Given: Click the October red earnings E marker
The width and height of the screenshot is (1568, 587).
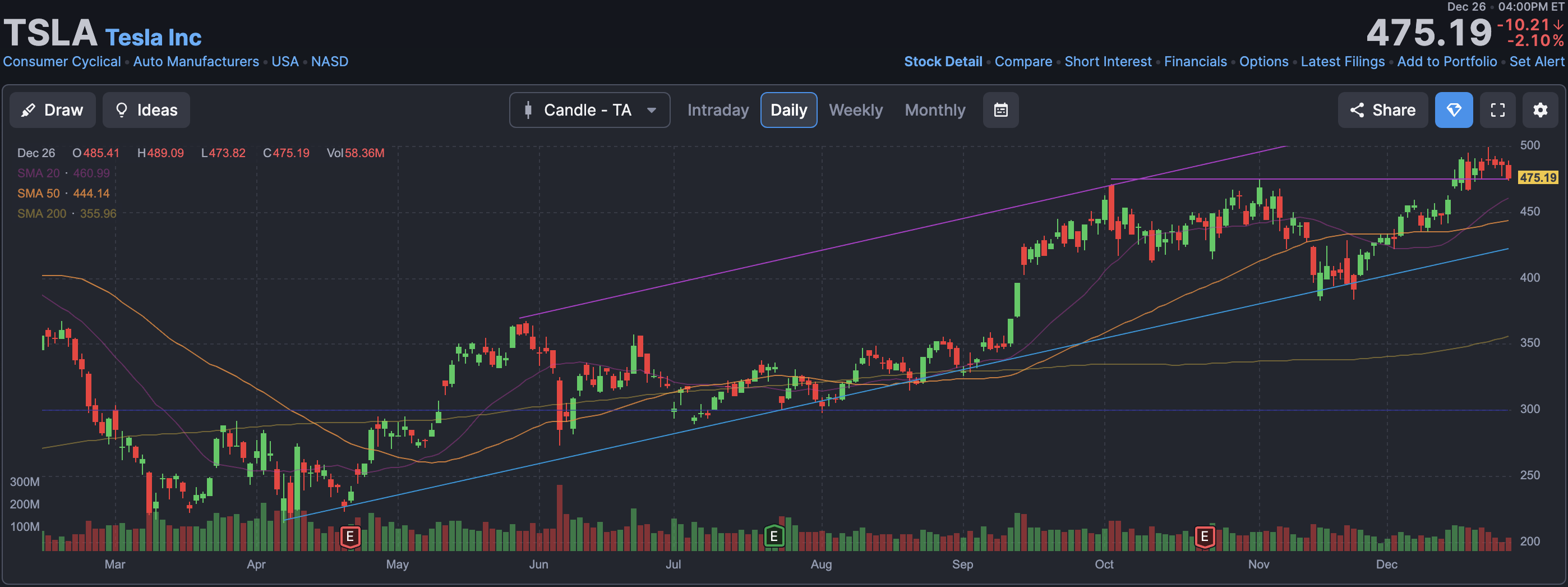Looking at the screenshot, I should 1205,536.
